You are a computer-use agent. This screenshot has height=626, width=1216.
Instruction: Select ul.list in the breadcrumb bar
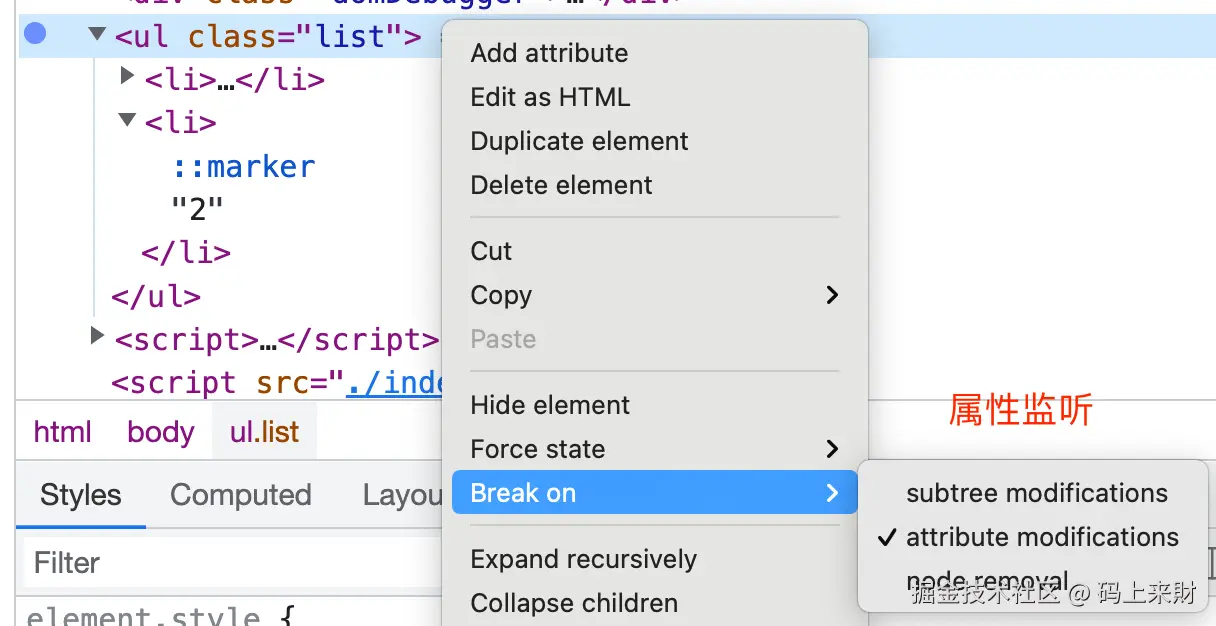click(265, 432)
